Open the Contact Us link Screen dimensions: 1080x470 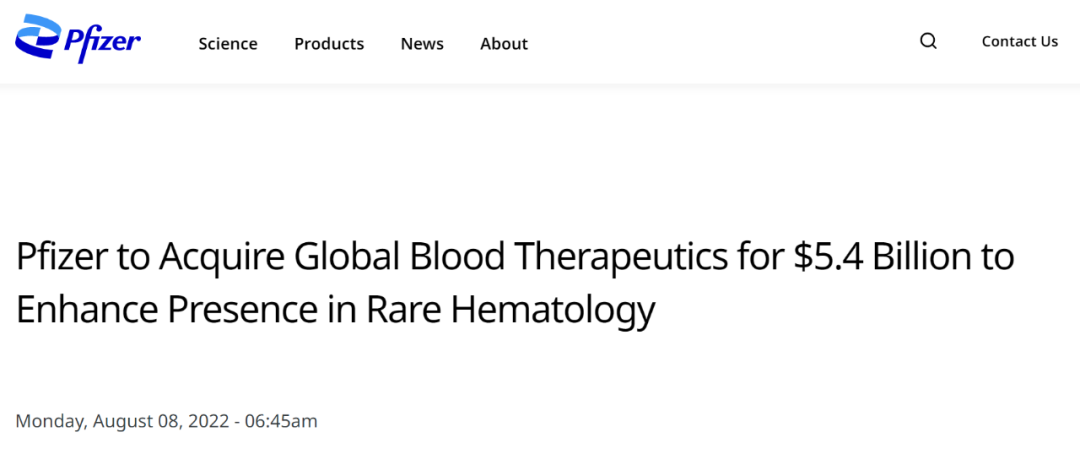point(1019,41)
